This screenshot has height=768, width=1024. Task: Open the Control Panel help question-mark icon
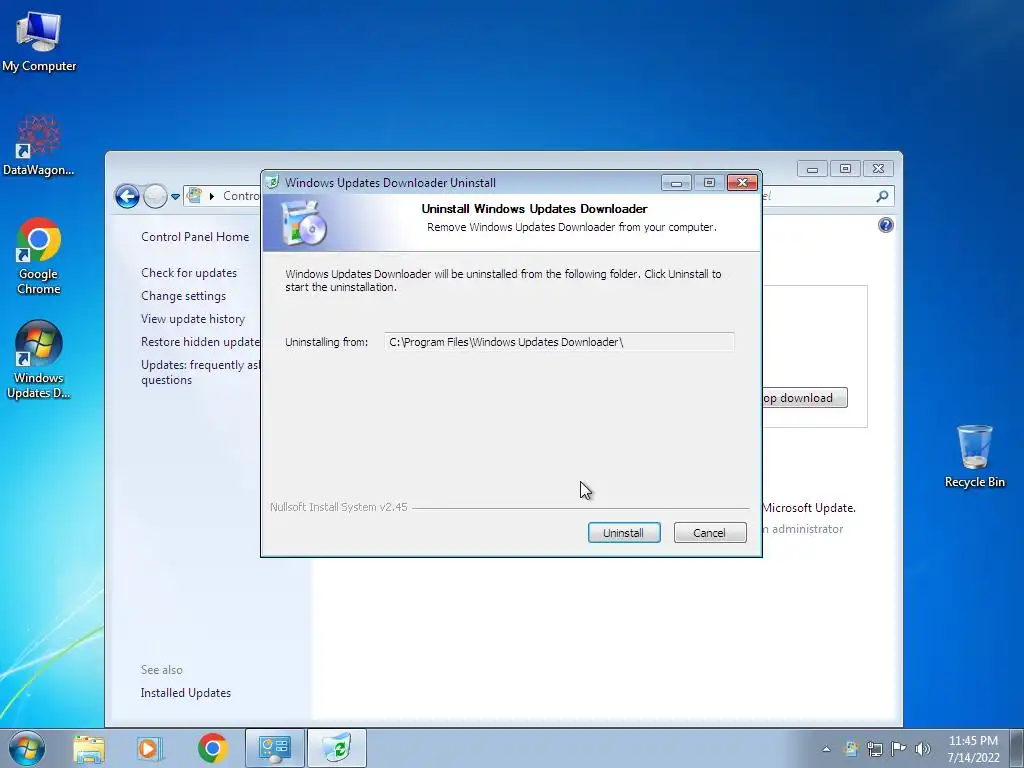pyautogui.click(x=886, y=225)
